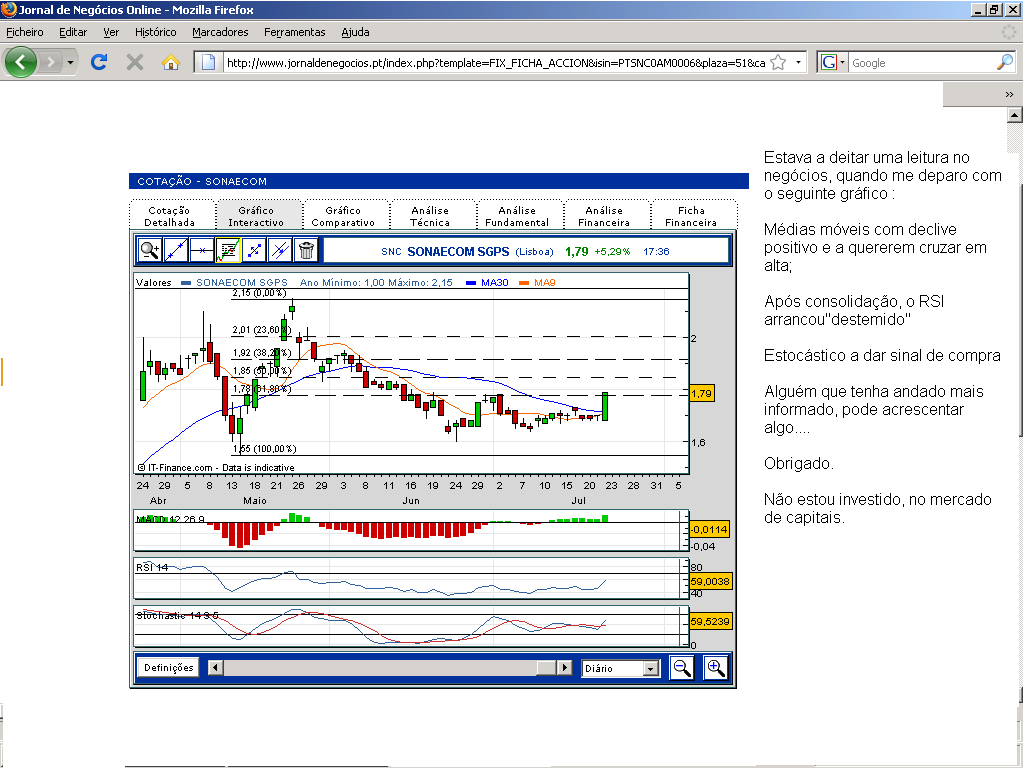This screenshot has width=1024, height=768.
Task: Click the 17:36 quote time
Action: (x=656, y=251)
